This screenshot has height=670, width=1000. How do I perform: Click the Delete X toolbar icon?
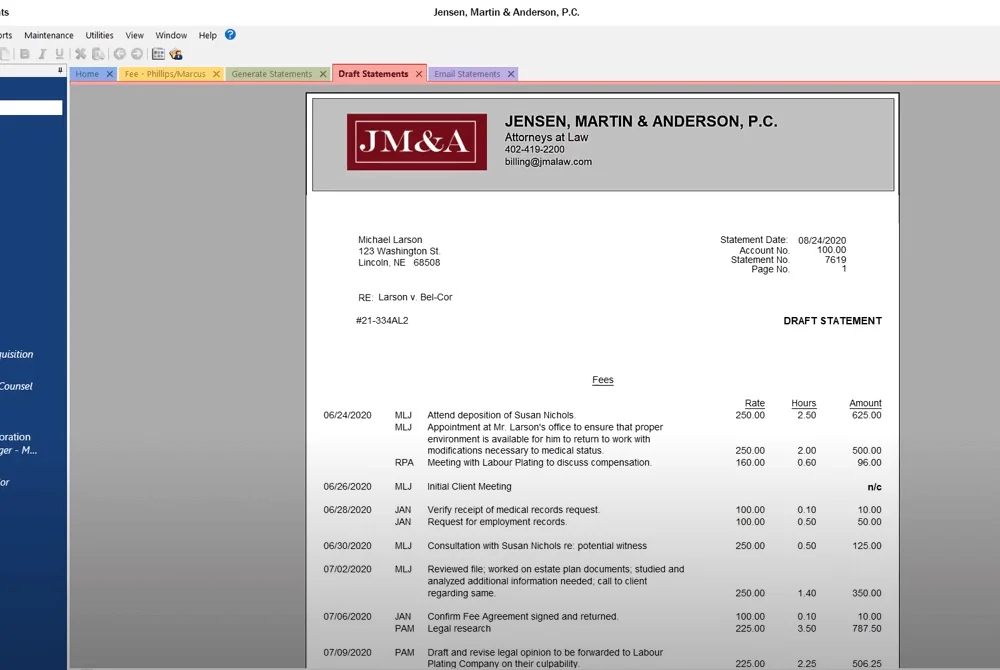[80, 54]
